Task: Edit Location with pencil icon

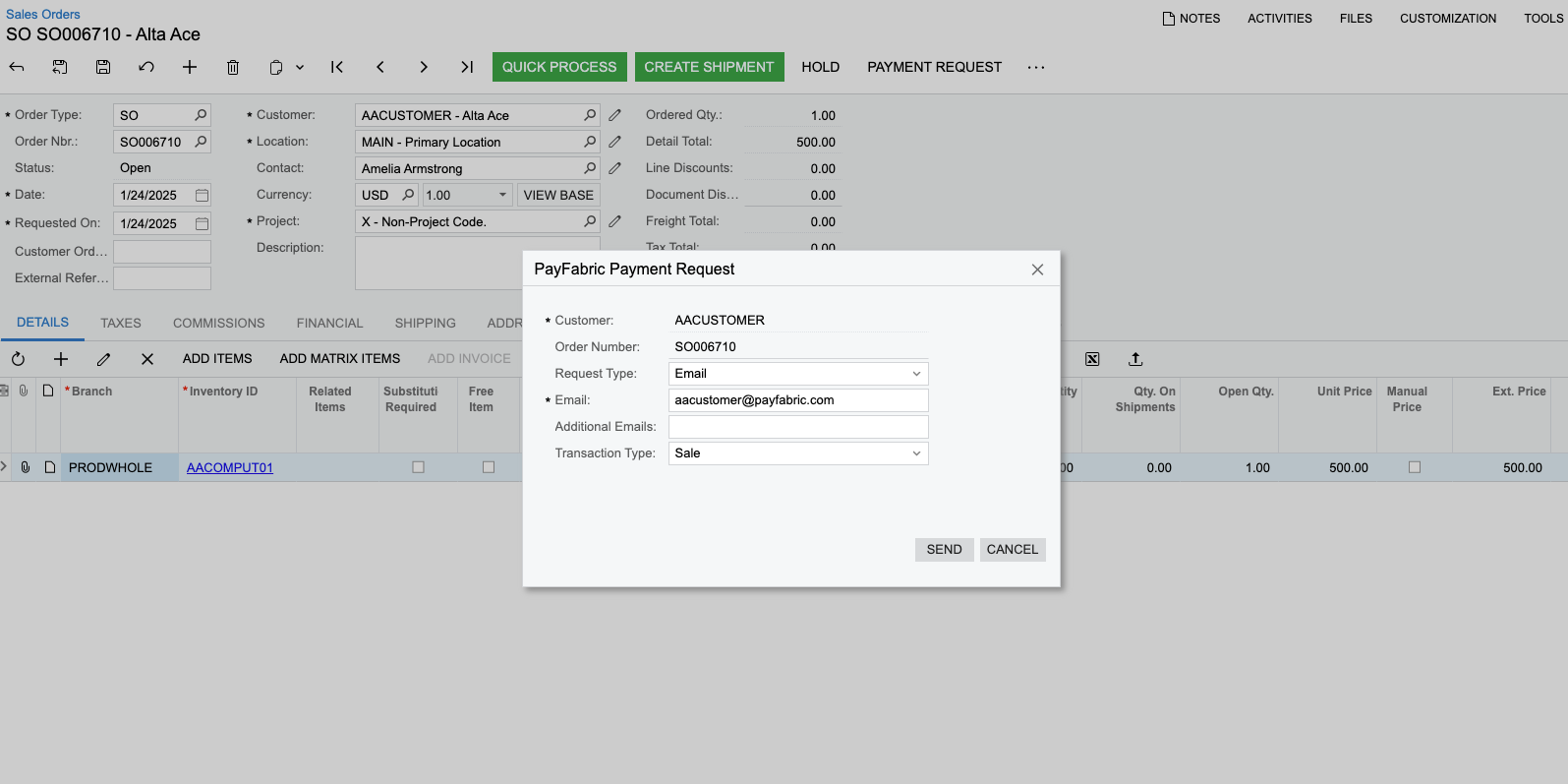Action: point(615,142)
